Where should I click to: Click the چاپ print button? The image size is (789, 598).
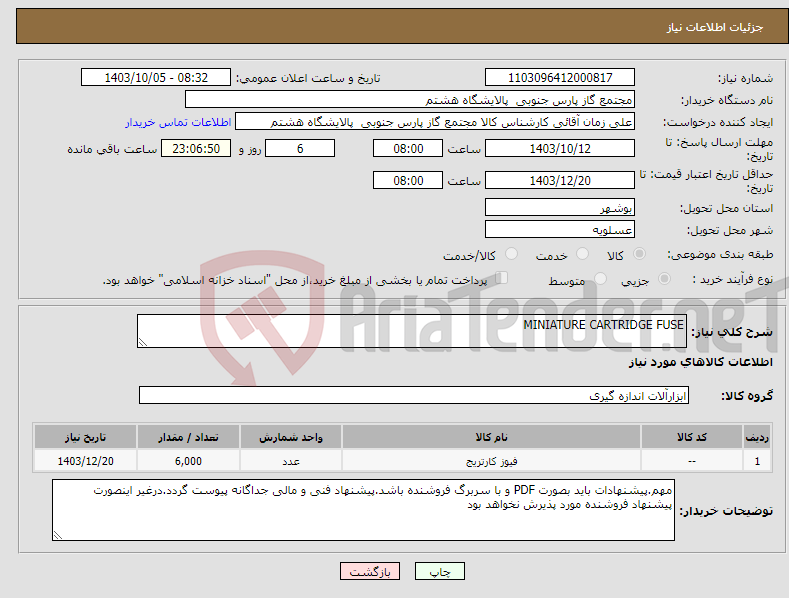(x=440, y=571)
